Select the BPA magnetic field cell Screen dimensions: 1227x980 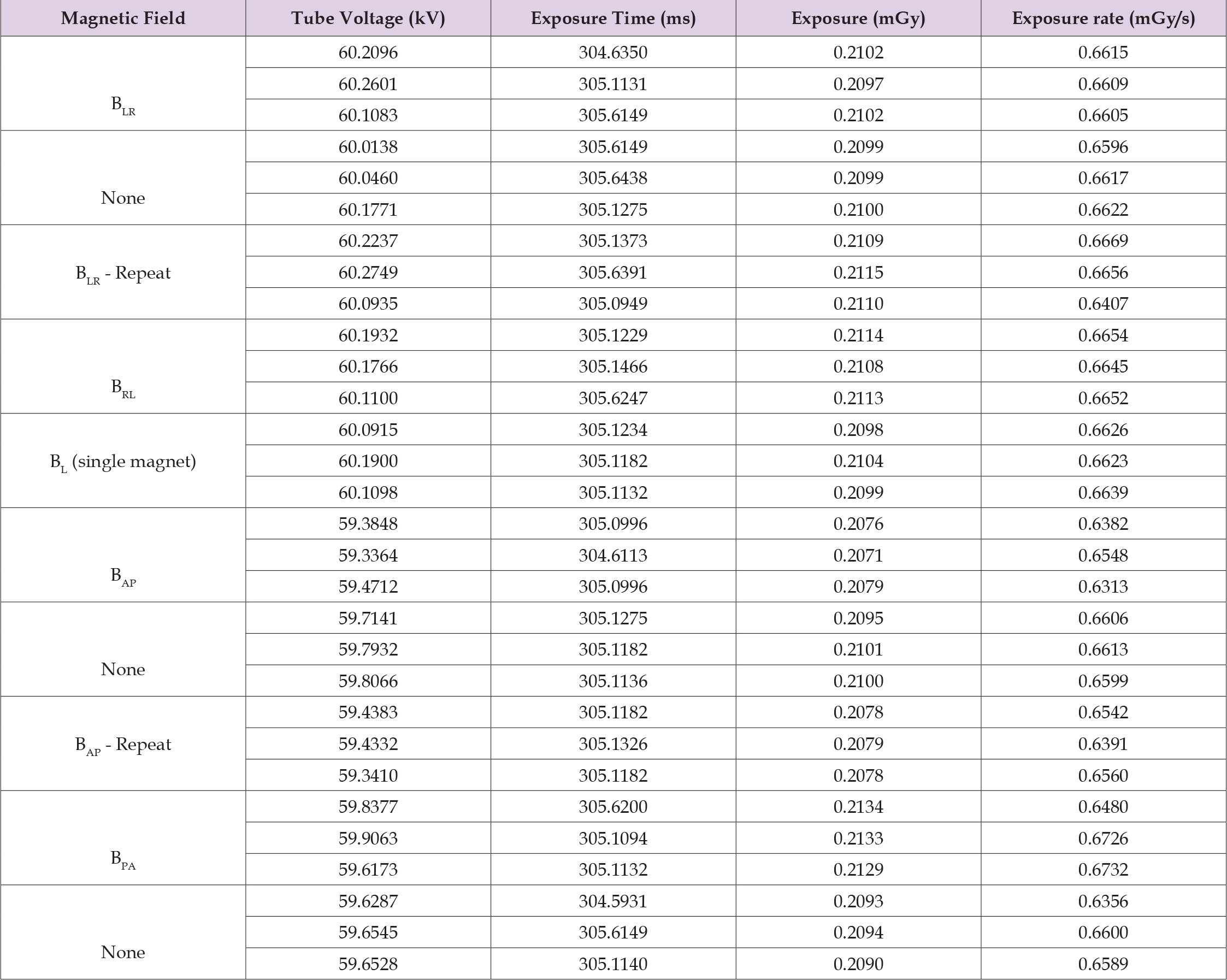pos(123,858)
